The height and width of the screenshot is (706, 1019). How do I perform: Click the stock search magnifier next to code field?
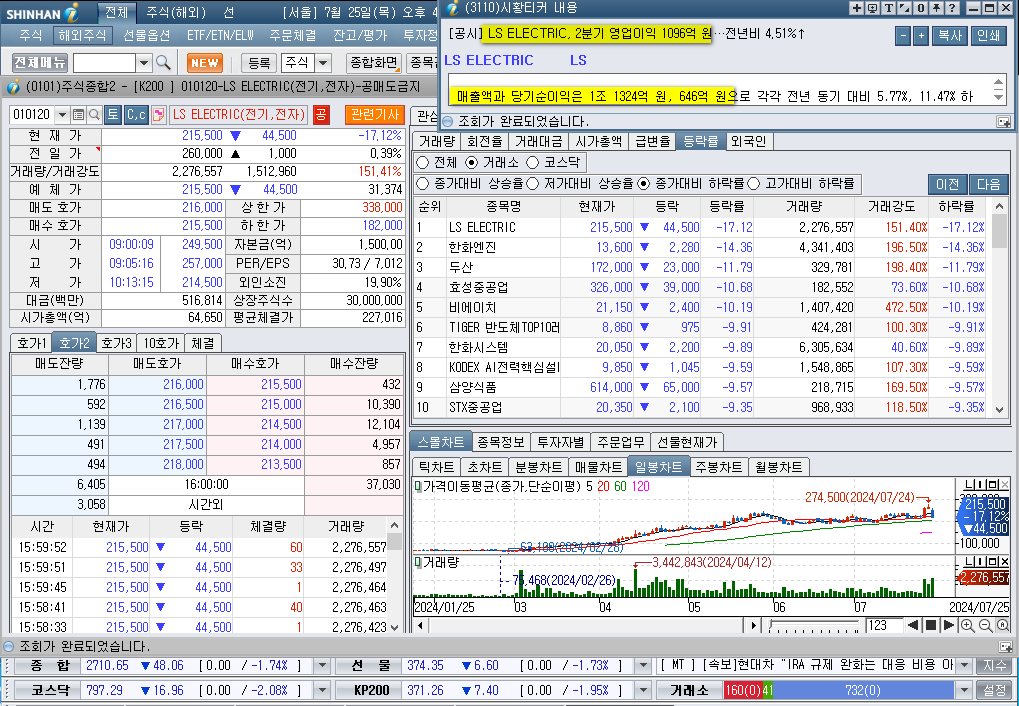(94, 115)
